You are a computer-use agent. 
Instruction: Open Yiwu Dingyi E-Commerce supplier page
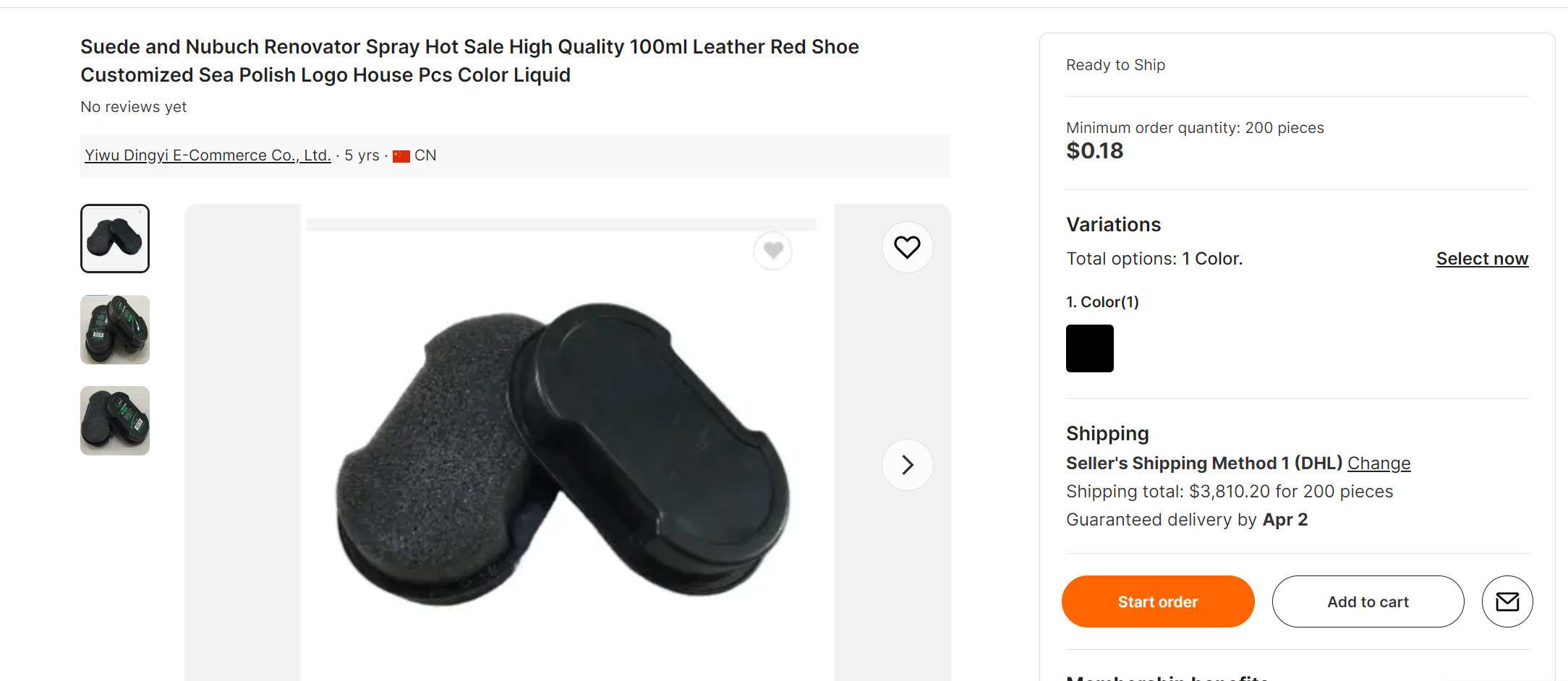pos(206,155)
